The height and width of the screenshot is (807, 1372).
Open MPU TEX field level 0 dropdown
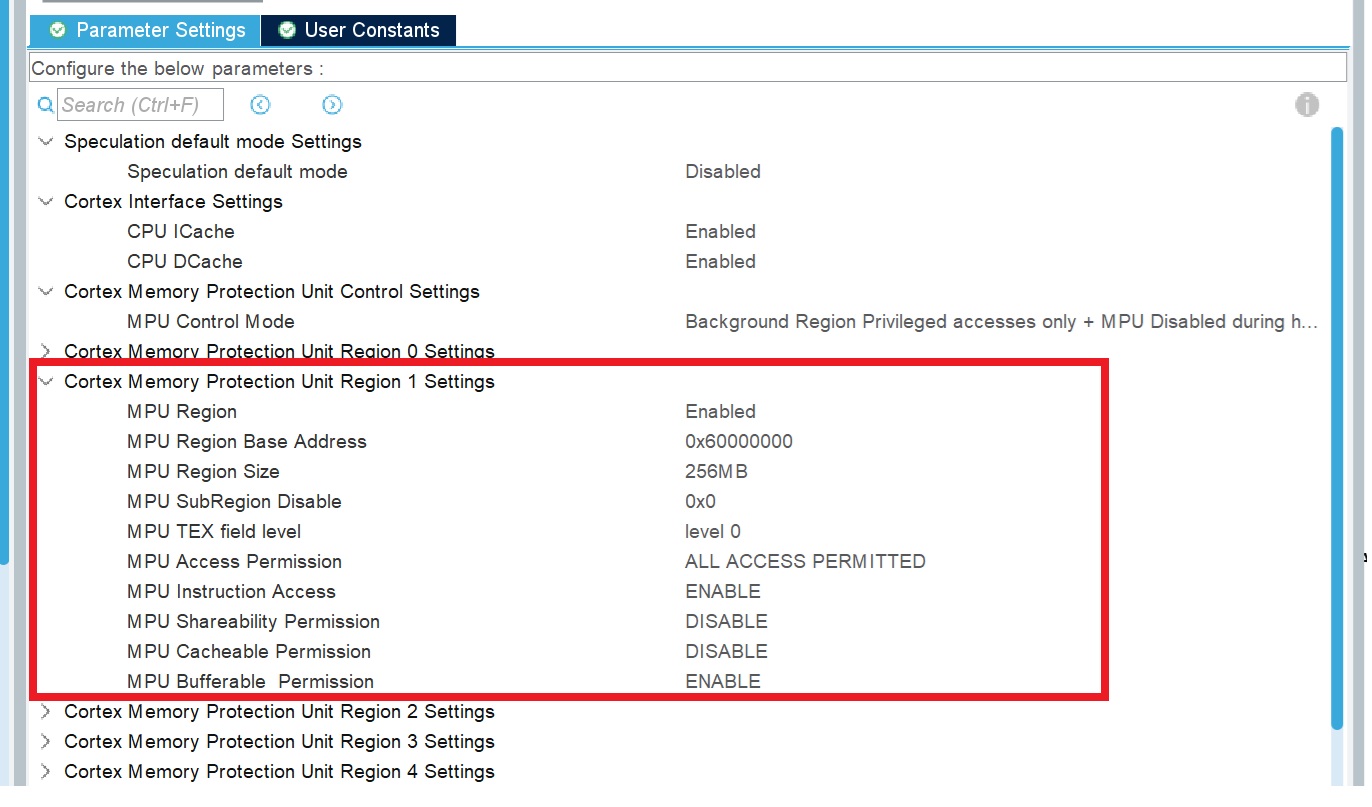[x=713, y=531]
